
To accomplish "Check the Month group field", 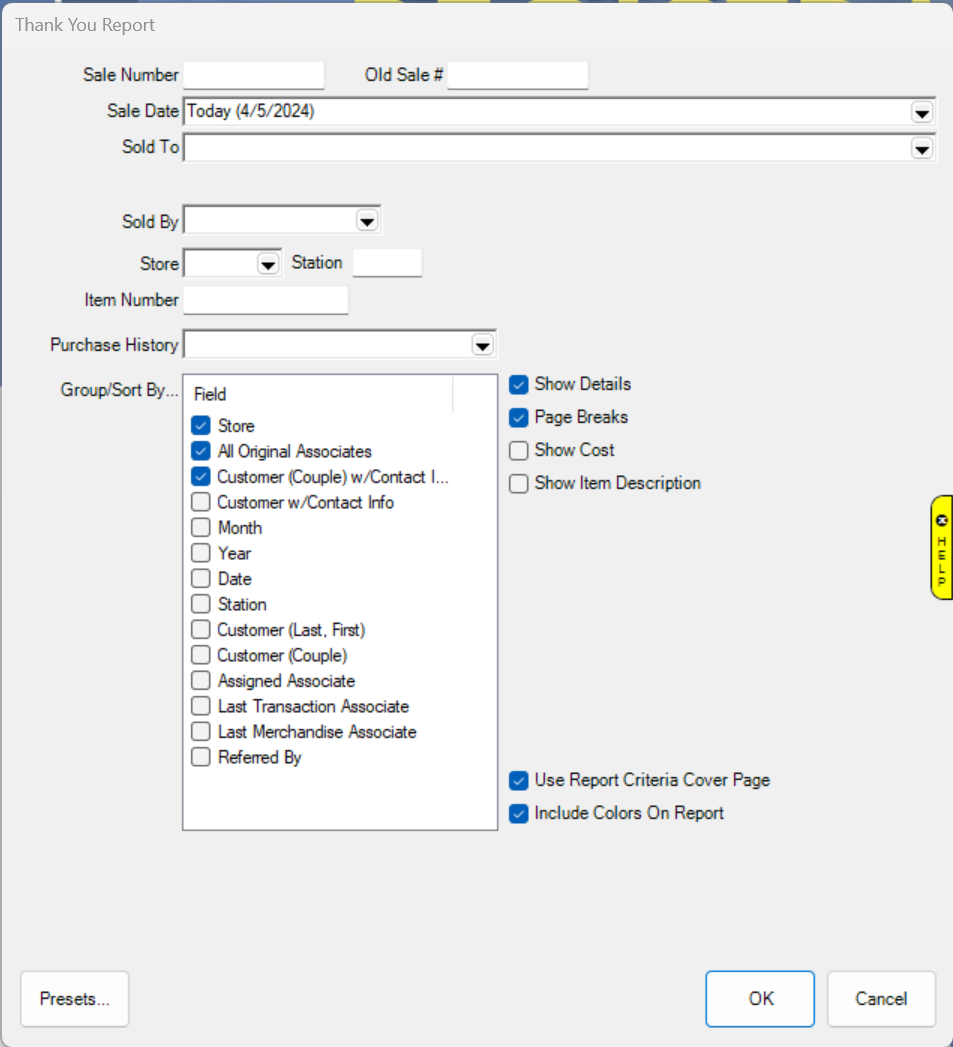I will (201, 528).
